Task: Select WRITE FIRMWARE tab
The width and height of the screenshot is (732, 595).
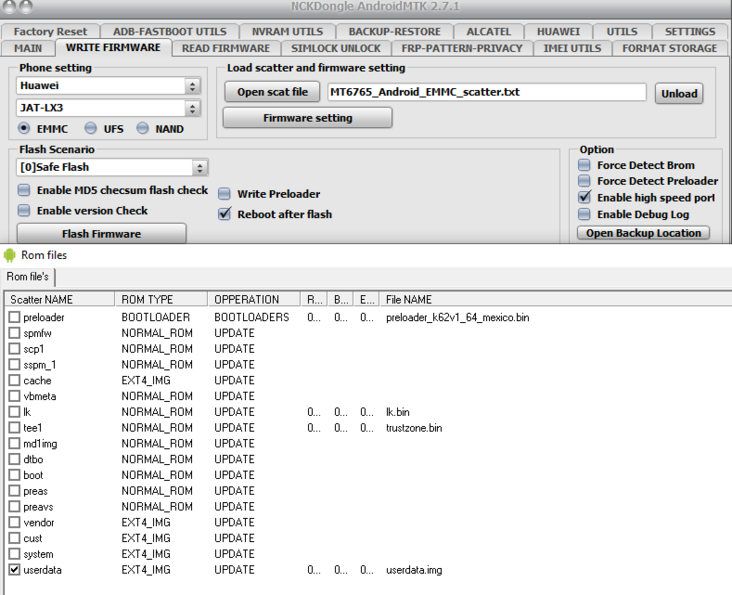Action: pos(113,48)
